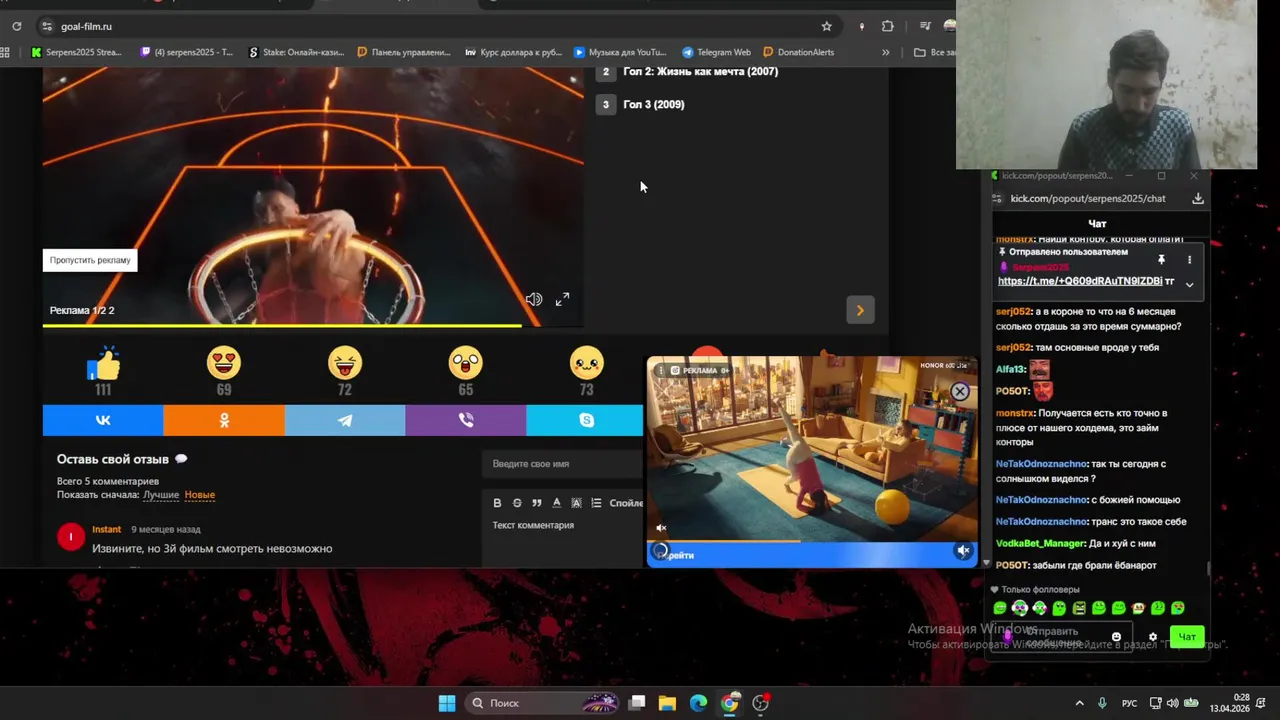Select Гол 2: Жизнь как мечта (2007)

[x=700, y=71]
